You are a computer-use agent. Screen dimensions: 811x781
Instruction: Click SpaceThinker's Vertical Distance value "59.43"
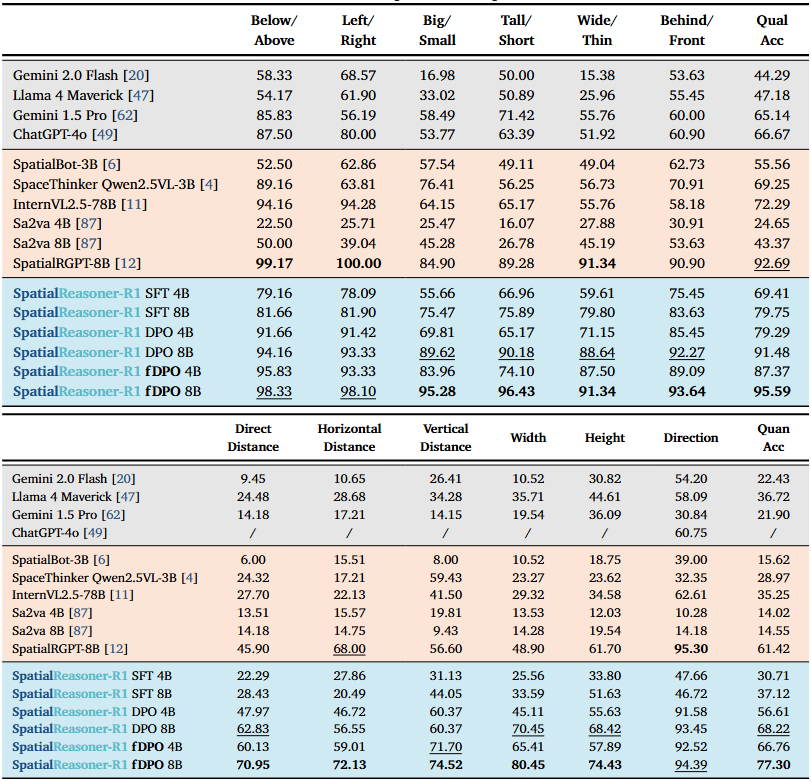445,578
